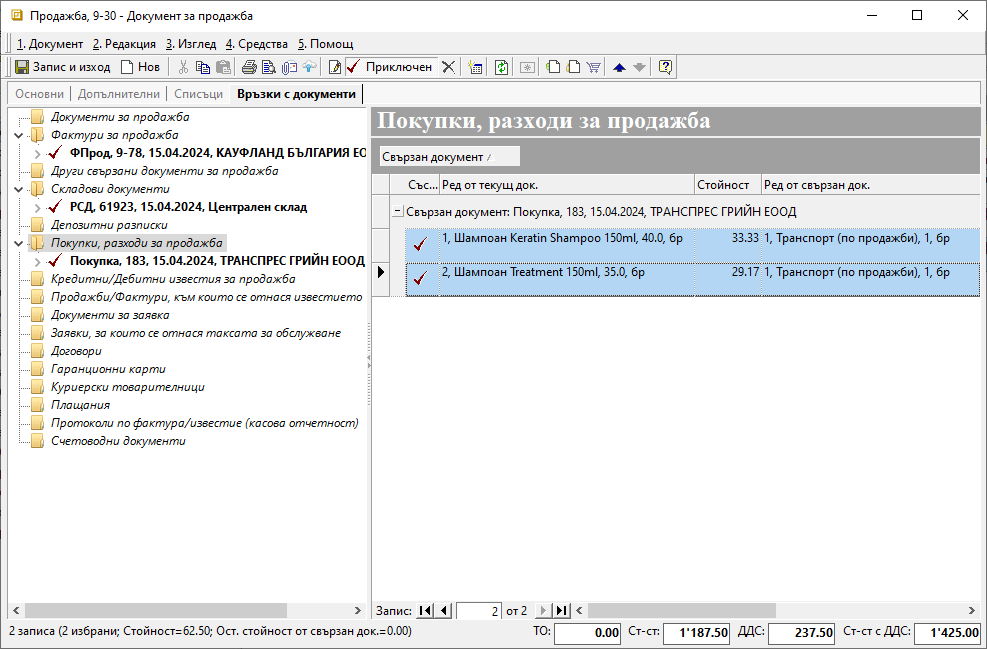
Task: Click the black X delete icon
Action: pos(448,67)
